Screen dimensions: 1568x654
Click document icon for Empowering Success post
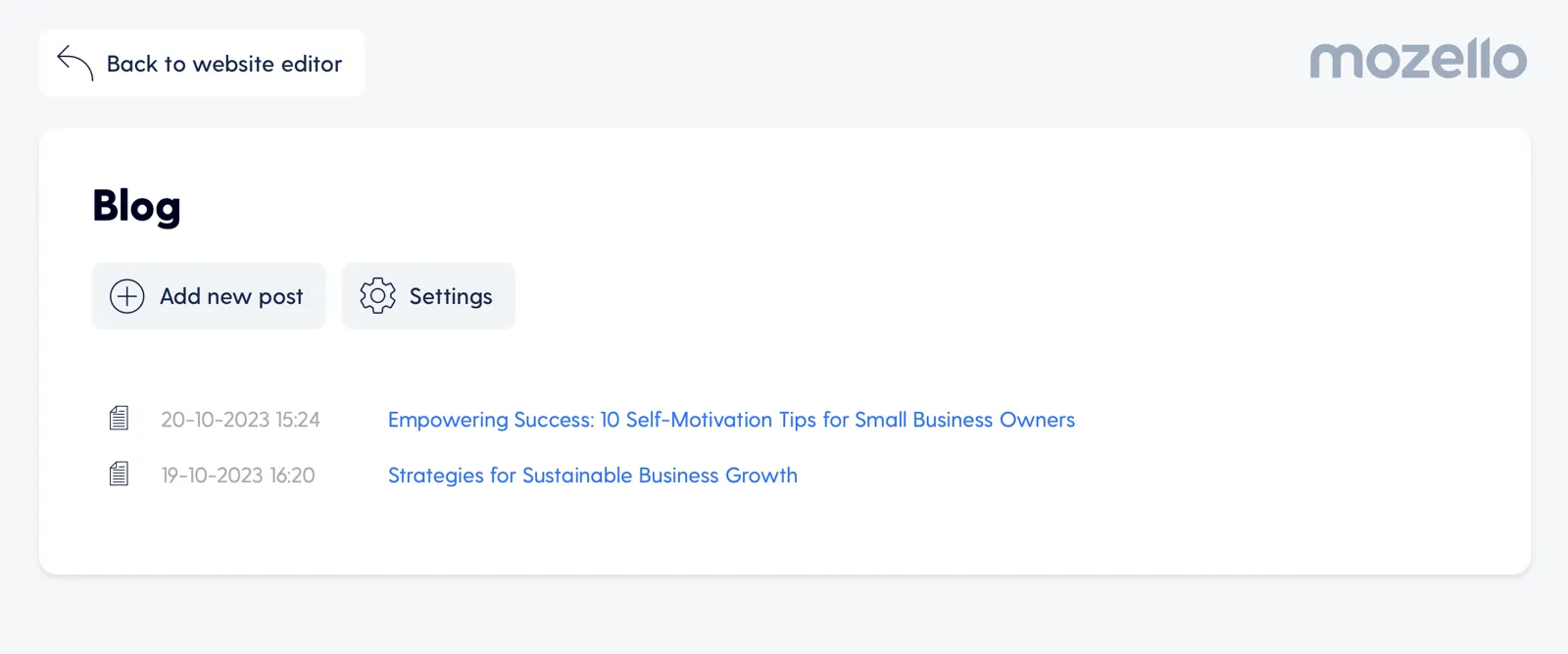[x=119, y=419]
